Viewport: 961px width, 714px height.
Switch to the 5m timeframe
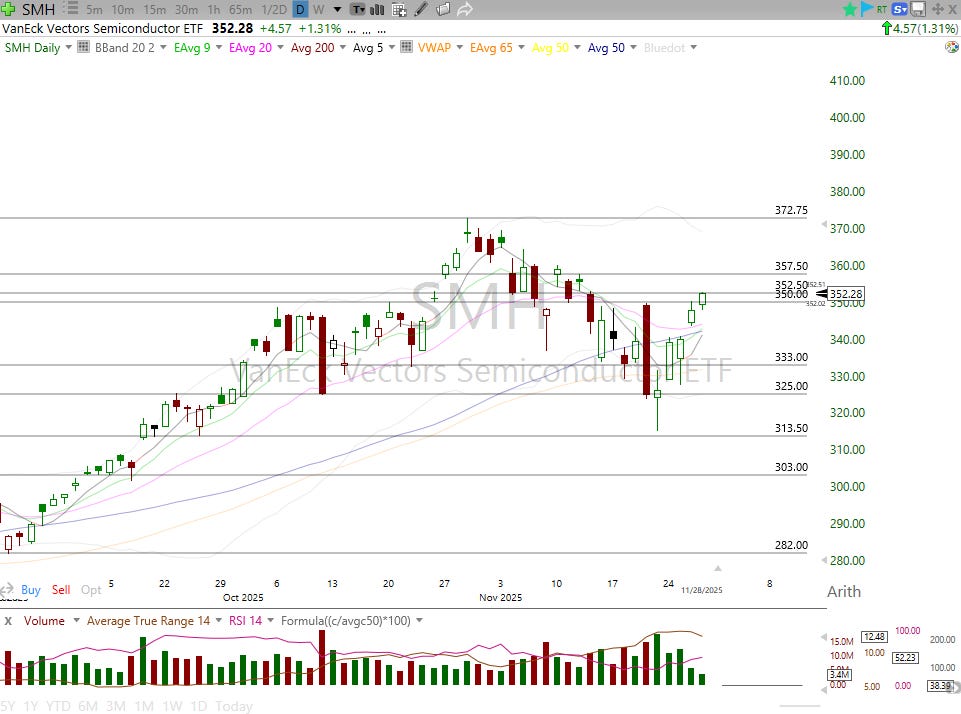pyautogui.click(x=94, y=10)
